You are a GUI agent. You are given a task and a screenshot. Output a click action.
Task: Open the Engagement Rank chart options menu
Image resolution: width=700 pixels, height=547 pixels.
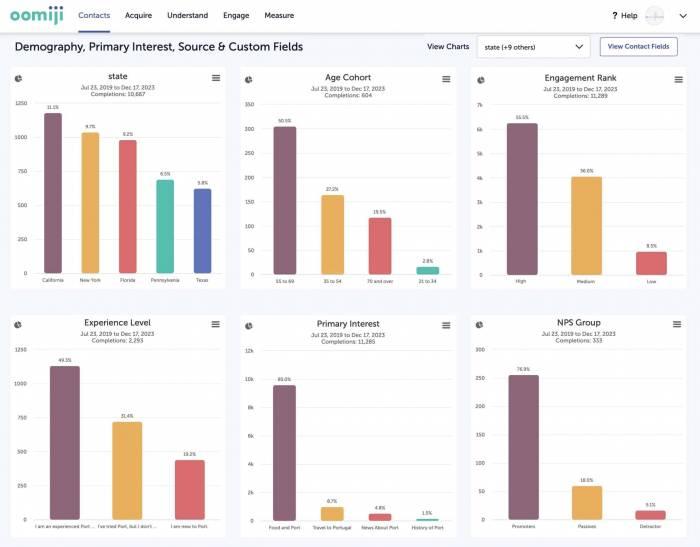click(x=677, y=78)
